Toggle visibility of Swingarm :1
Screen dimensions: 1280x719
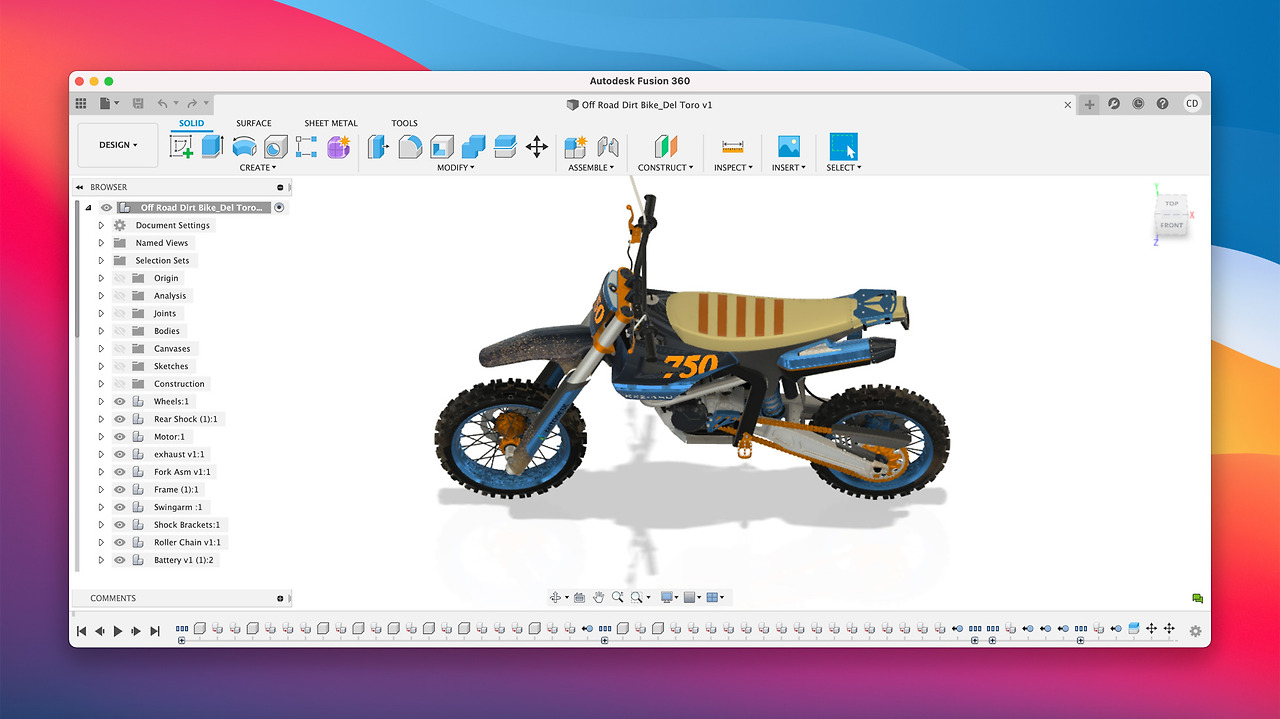click(119, 507)
